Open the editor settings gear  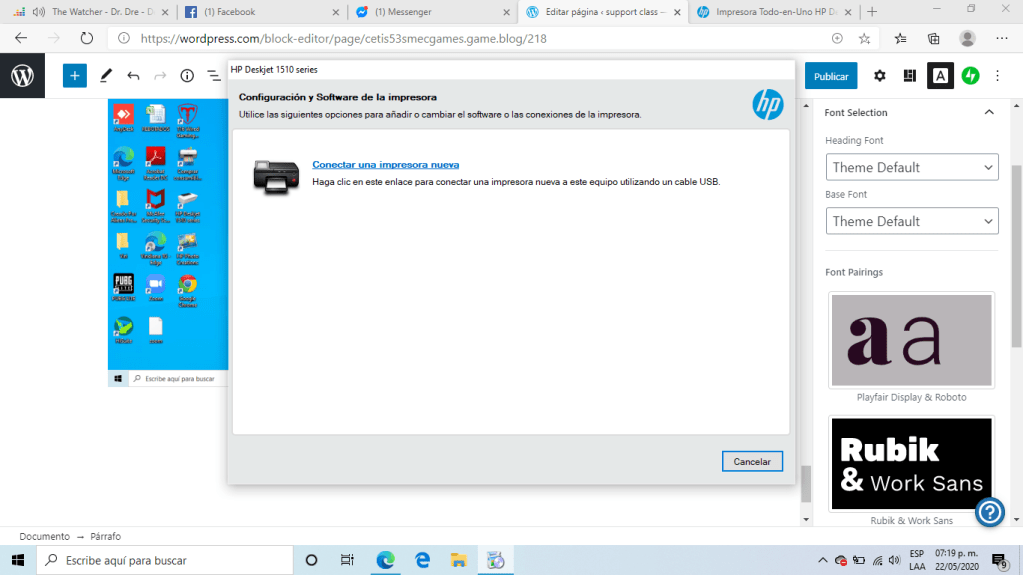880,76
